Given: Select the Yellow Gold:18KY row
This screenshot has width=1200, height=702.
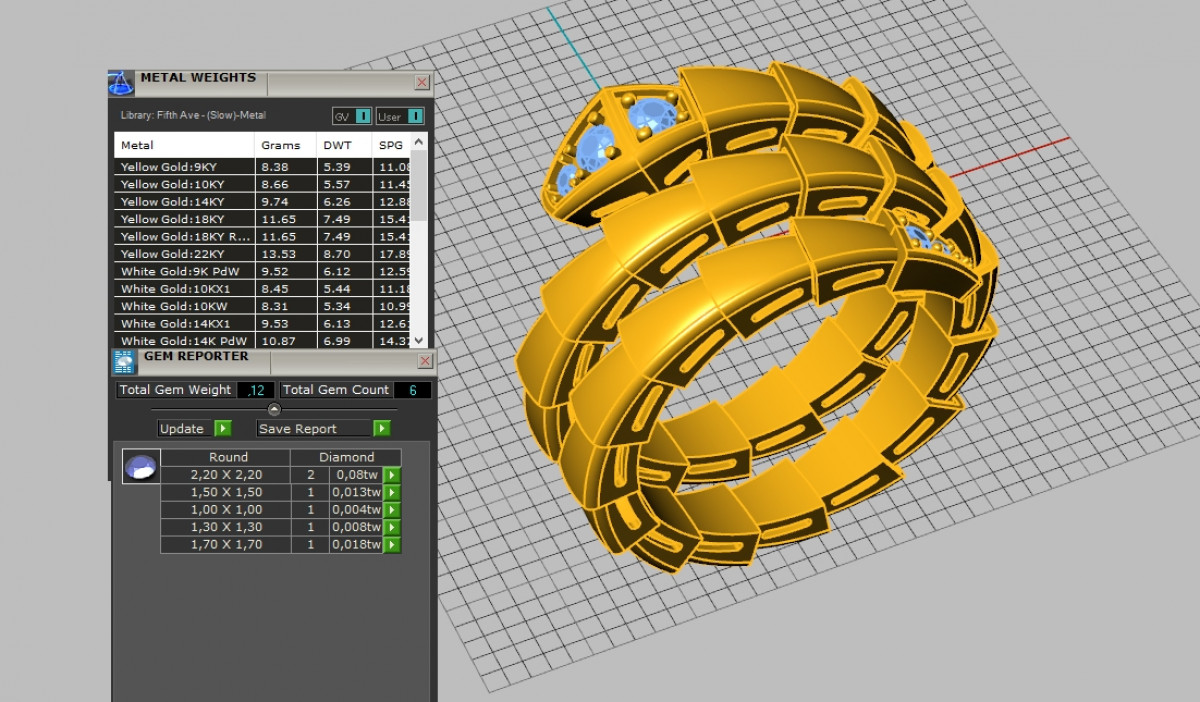Looking at the screenshot, I should (x=185, y=219).
